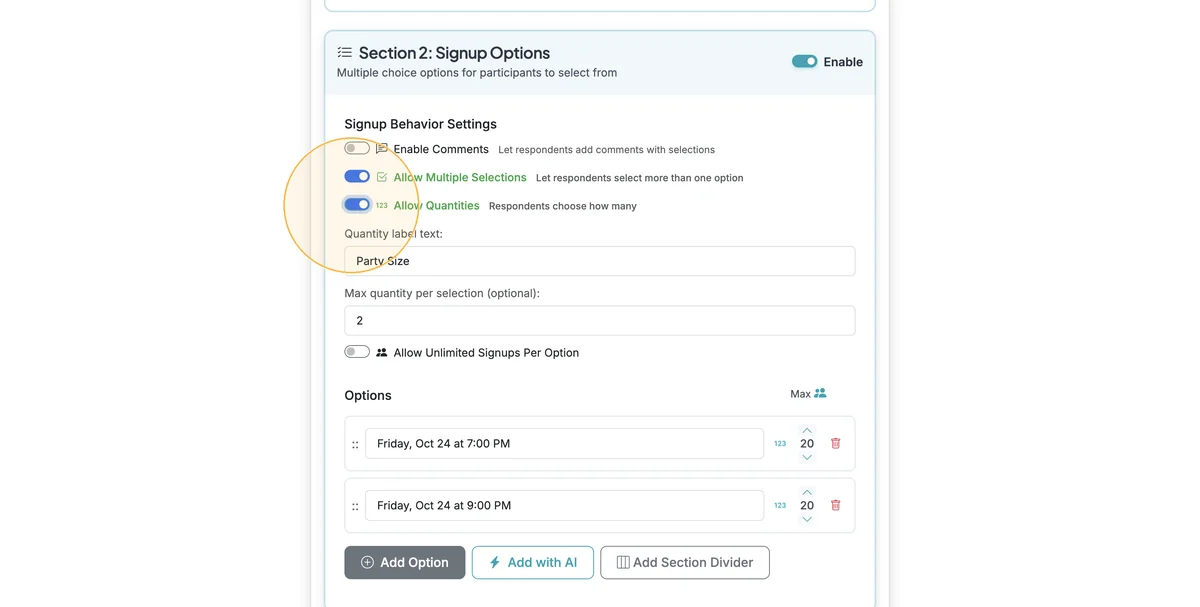The image size is (1200, 607).
Task: Click Add Section Divider button
Action: (x=685, y=562)
